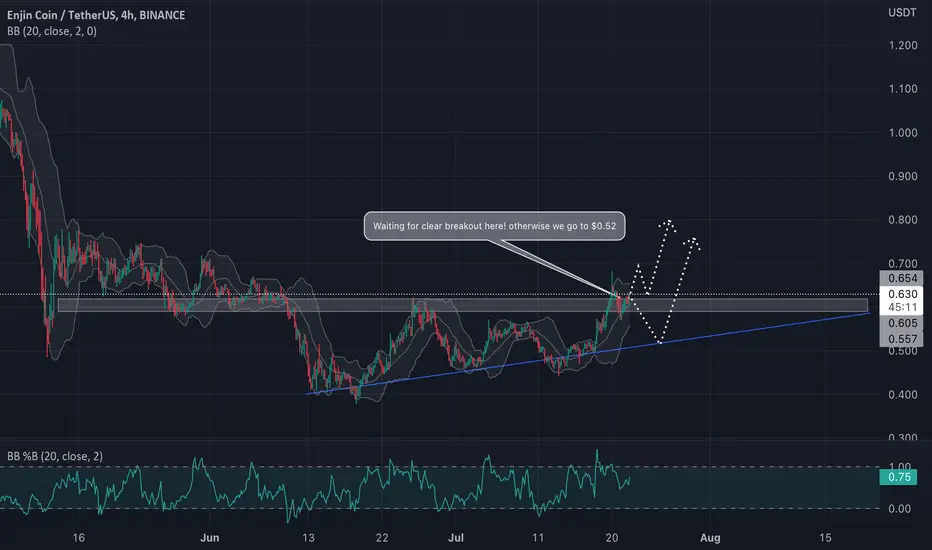
Task: Click the 13 date label on time axis
Action: [x=308, y=538]
